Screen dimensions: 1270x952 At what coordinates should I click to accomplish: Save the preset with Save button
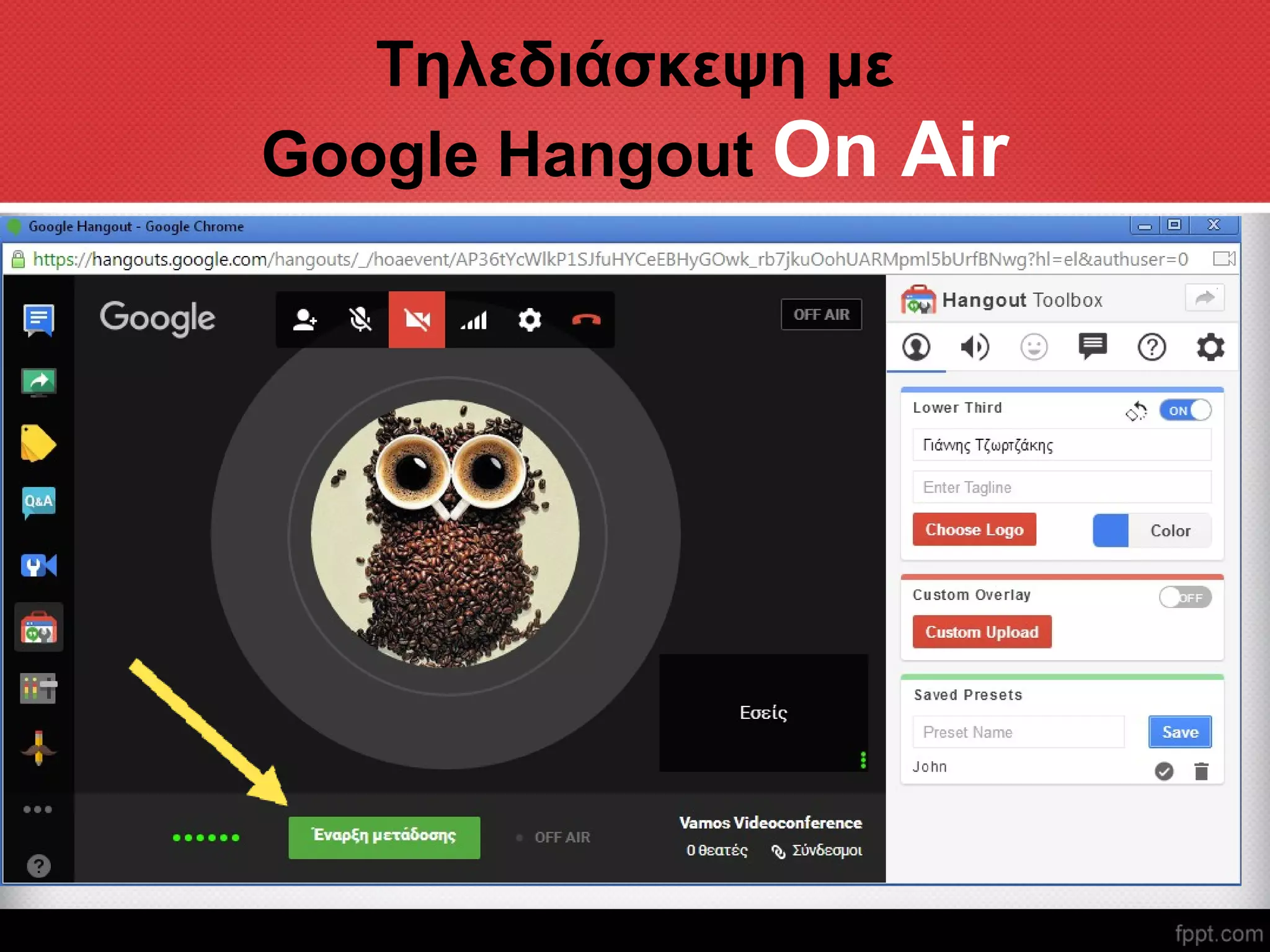click(1180, 732)
